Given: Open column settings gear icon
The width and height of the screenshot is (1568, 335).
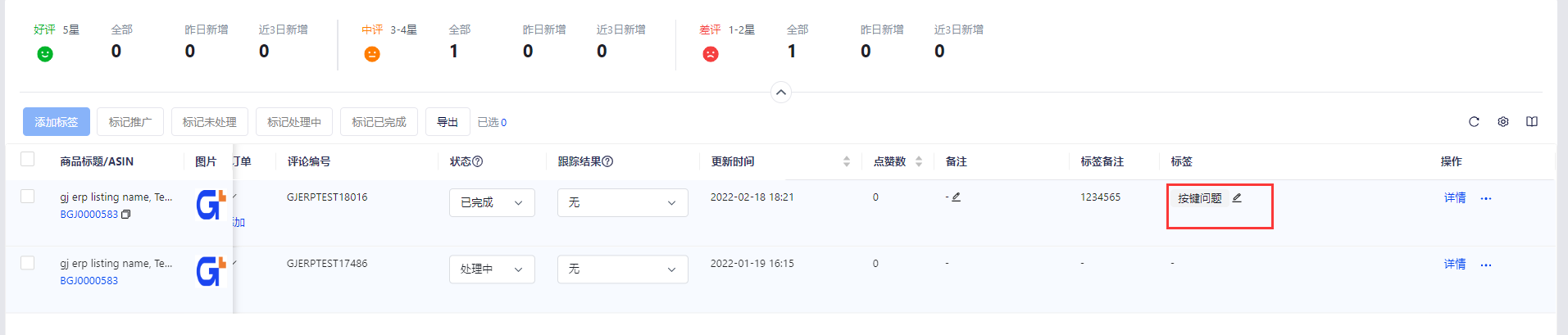Looking at the screenshot, I should [x=1503, y=122].
